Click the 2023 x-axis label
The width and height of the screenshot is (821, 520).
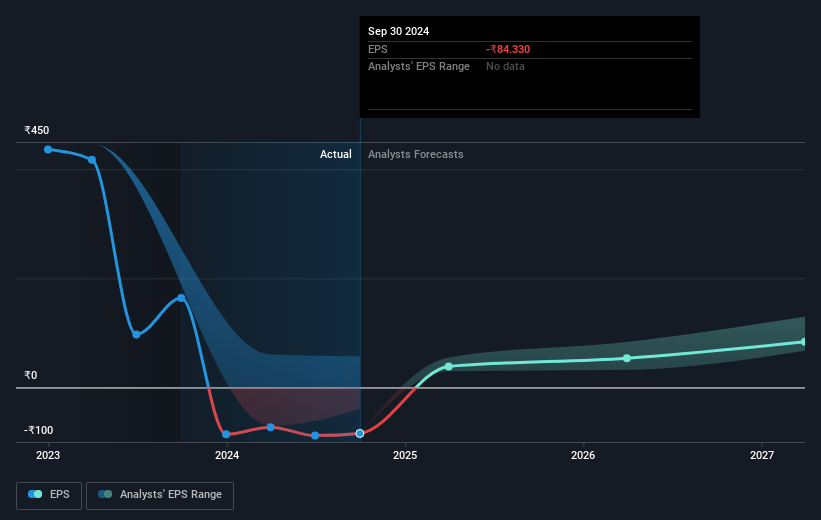[x=48, y=456]
